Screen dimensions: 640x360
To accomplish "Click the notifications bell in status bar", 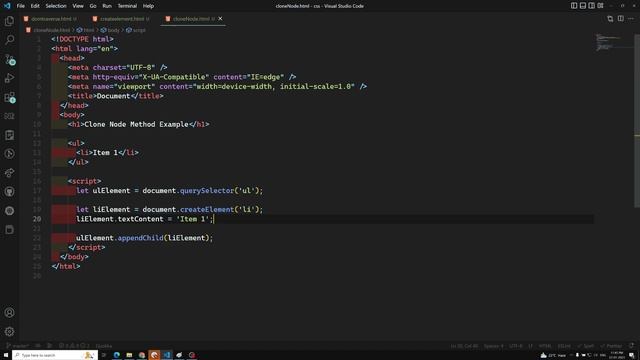I will click(631, 346).
